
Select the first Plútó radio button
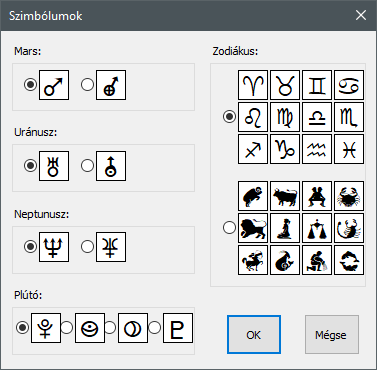click(x=22, y=328)
